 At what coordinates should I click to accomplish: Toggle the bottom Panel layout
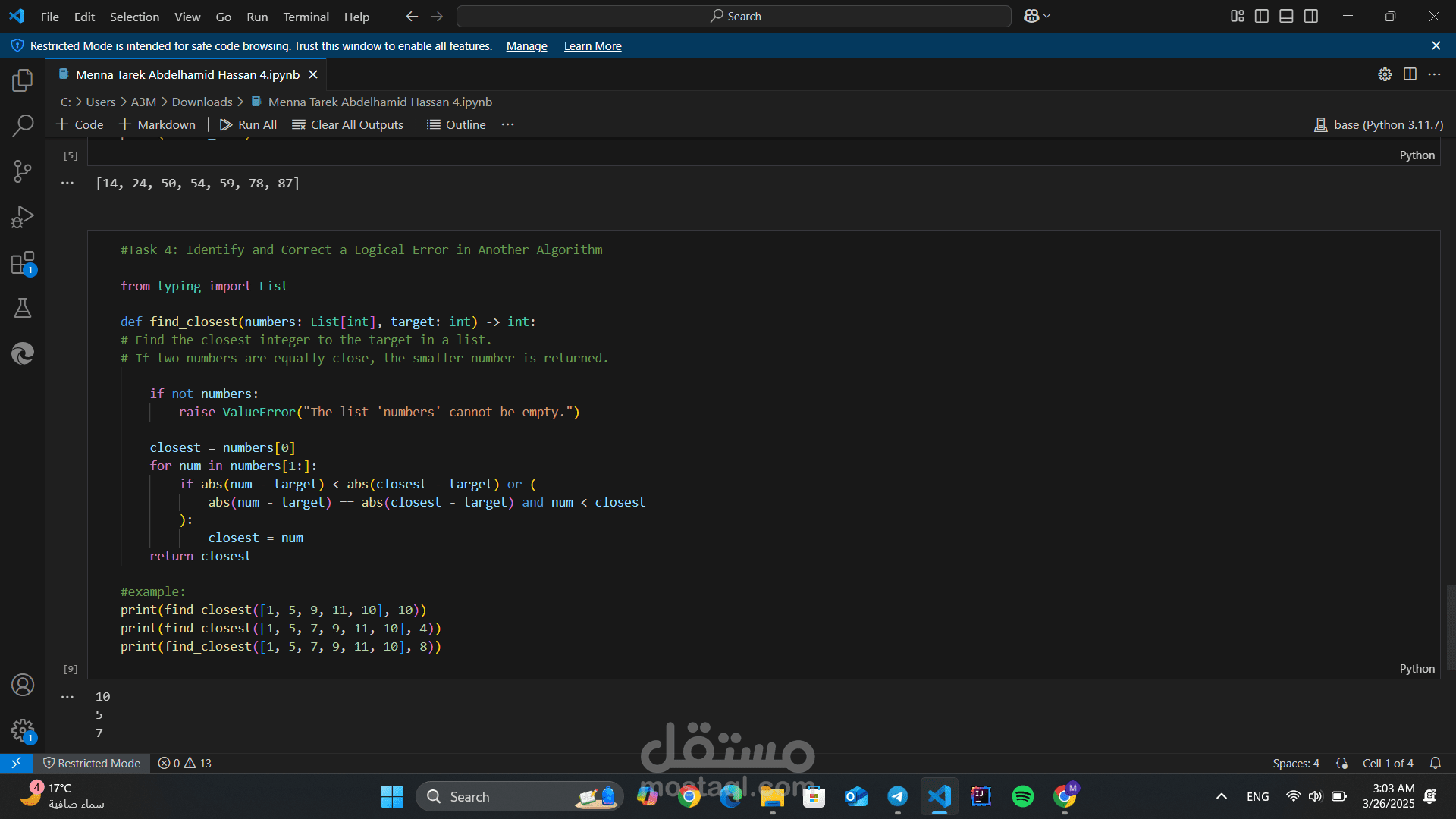point(1286,16)
